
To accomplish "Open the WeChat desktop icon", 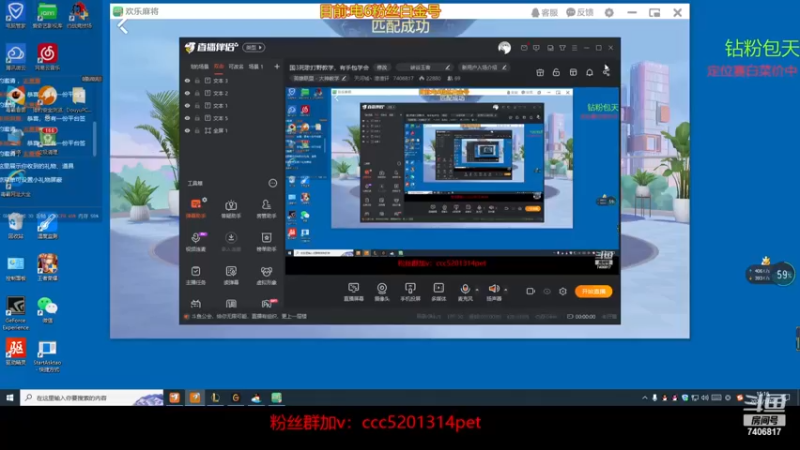I will coord(47,310).
